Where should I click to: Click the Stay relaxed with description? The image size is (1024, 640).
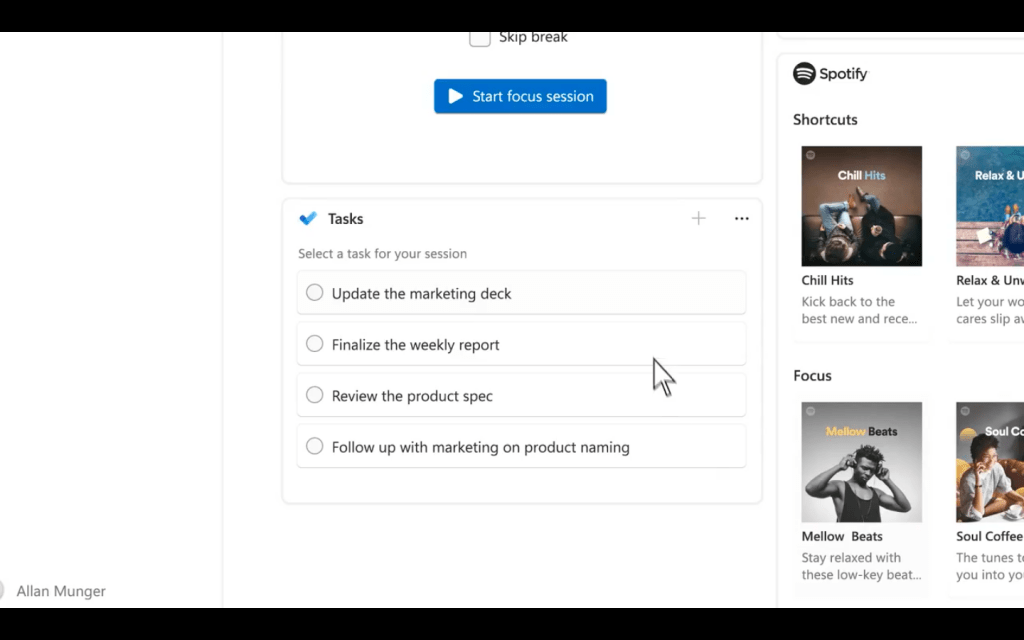click(861, 566)
